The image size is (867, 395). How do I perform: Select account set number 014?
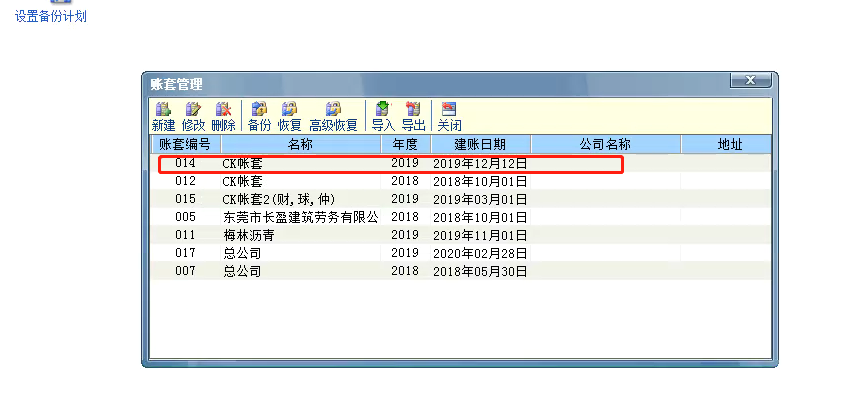[186, 164]
